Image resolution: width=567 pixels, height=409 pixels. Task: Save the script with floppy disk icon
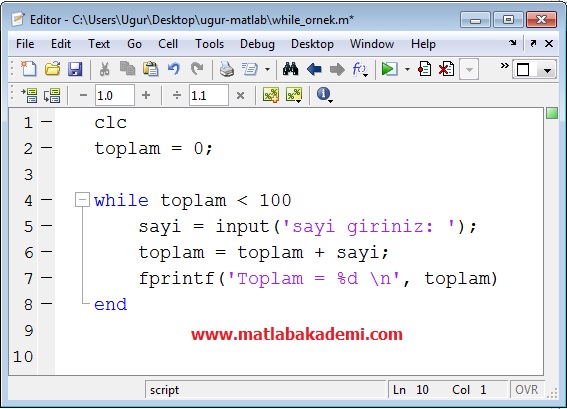pos(75,69)
